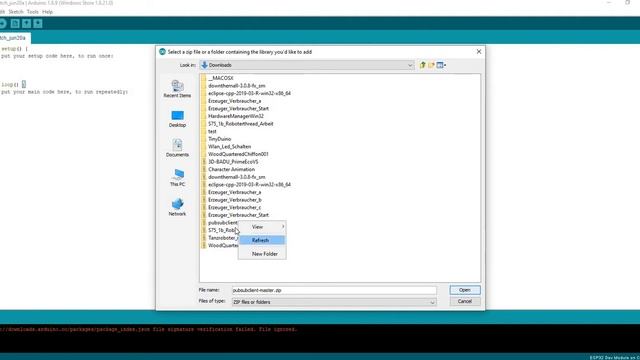Jump to Desktop in the dialog sidebar
640x360 pixels.
click(x=177, y=118)
